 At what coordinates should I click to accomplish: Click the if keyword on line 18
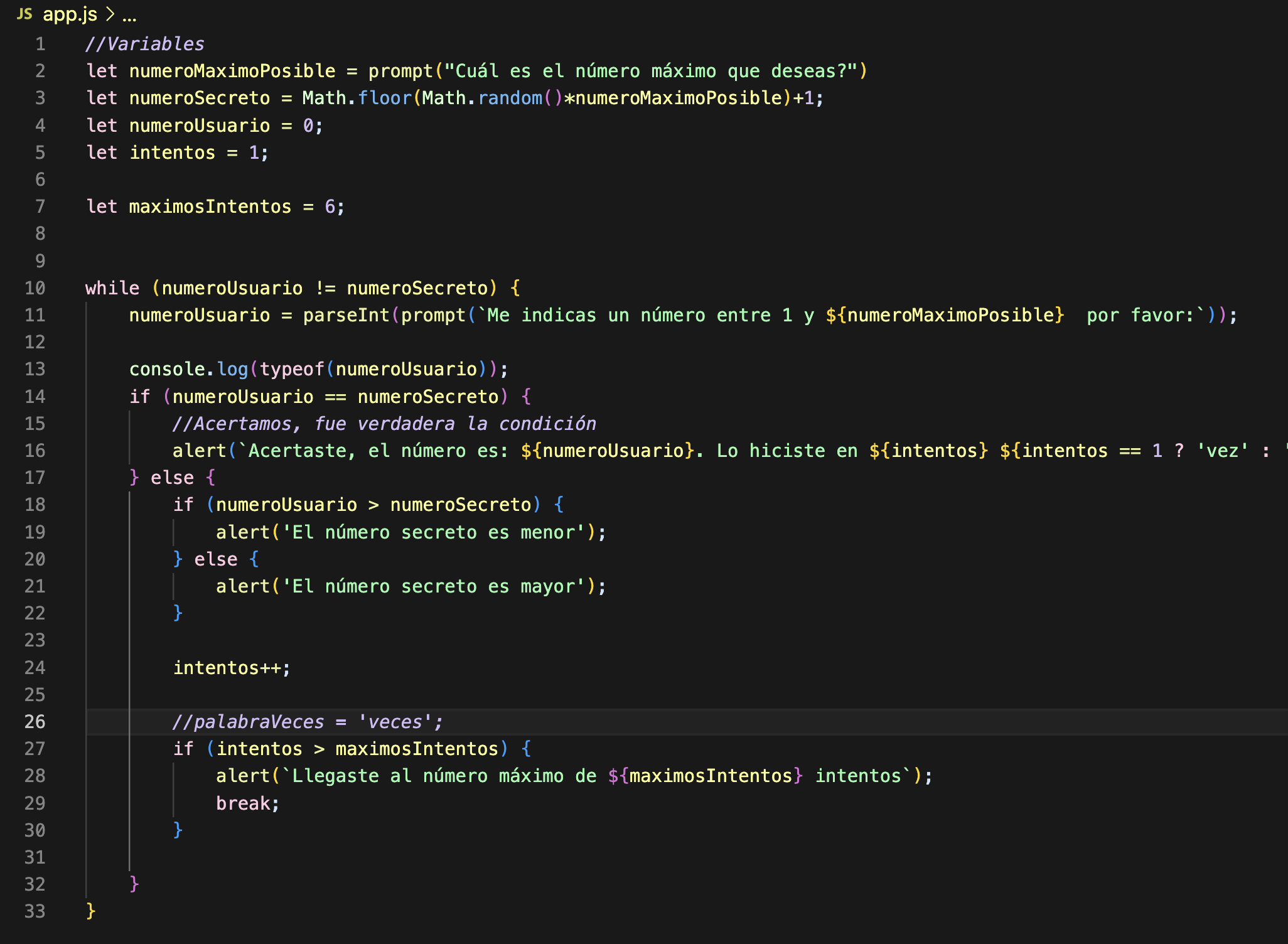coord(183,505)
